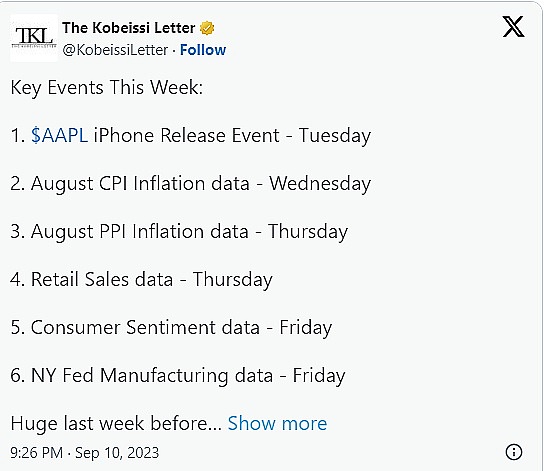Open the TKL profile avatar

click(34, 38)
